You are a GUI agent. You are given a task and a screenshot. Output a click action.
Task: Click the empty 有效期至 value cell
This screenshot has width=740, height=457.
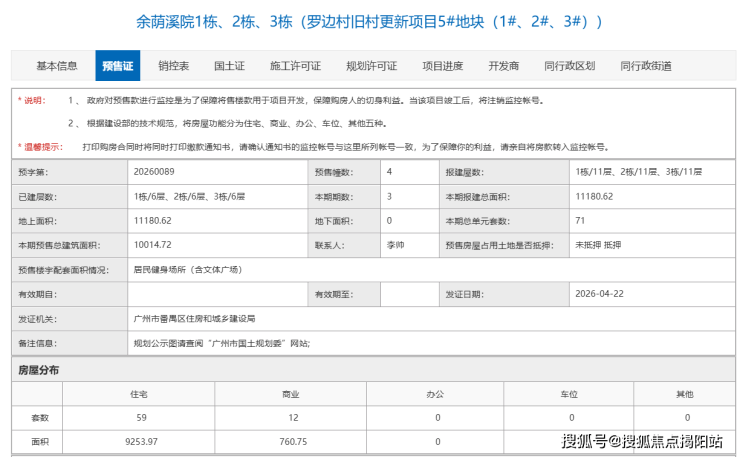click(409, 295)
